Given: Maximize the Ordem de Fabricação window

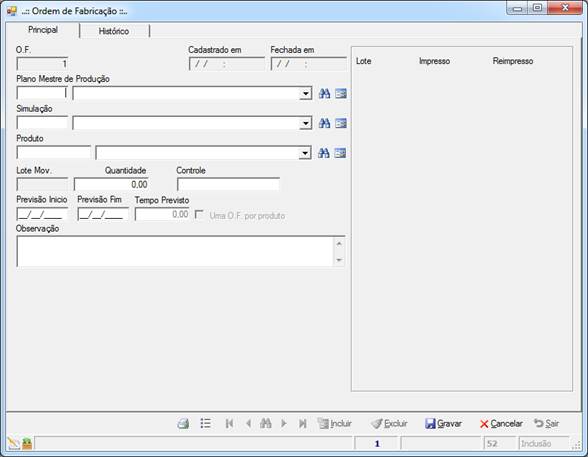Looking at the screenshot, I should 537,8.
